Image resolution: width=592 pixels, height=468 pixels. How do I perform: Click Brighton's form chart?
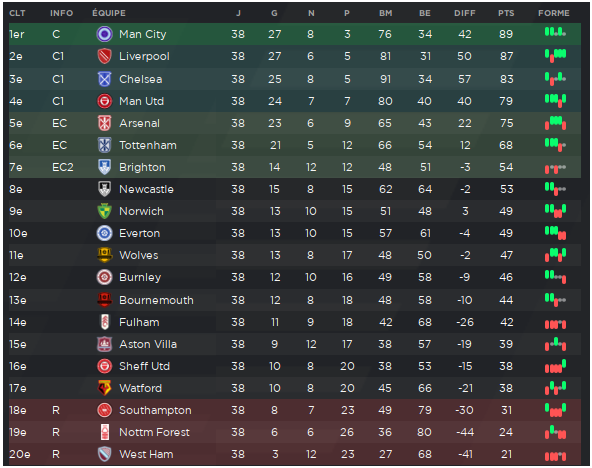[x=555, y=168]
